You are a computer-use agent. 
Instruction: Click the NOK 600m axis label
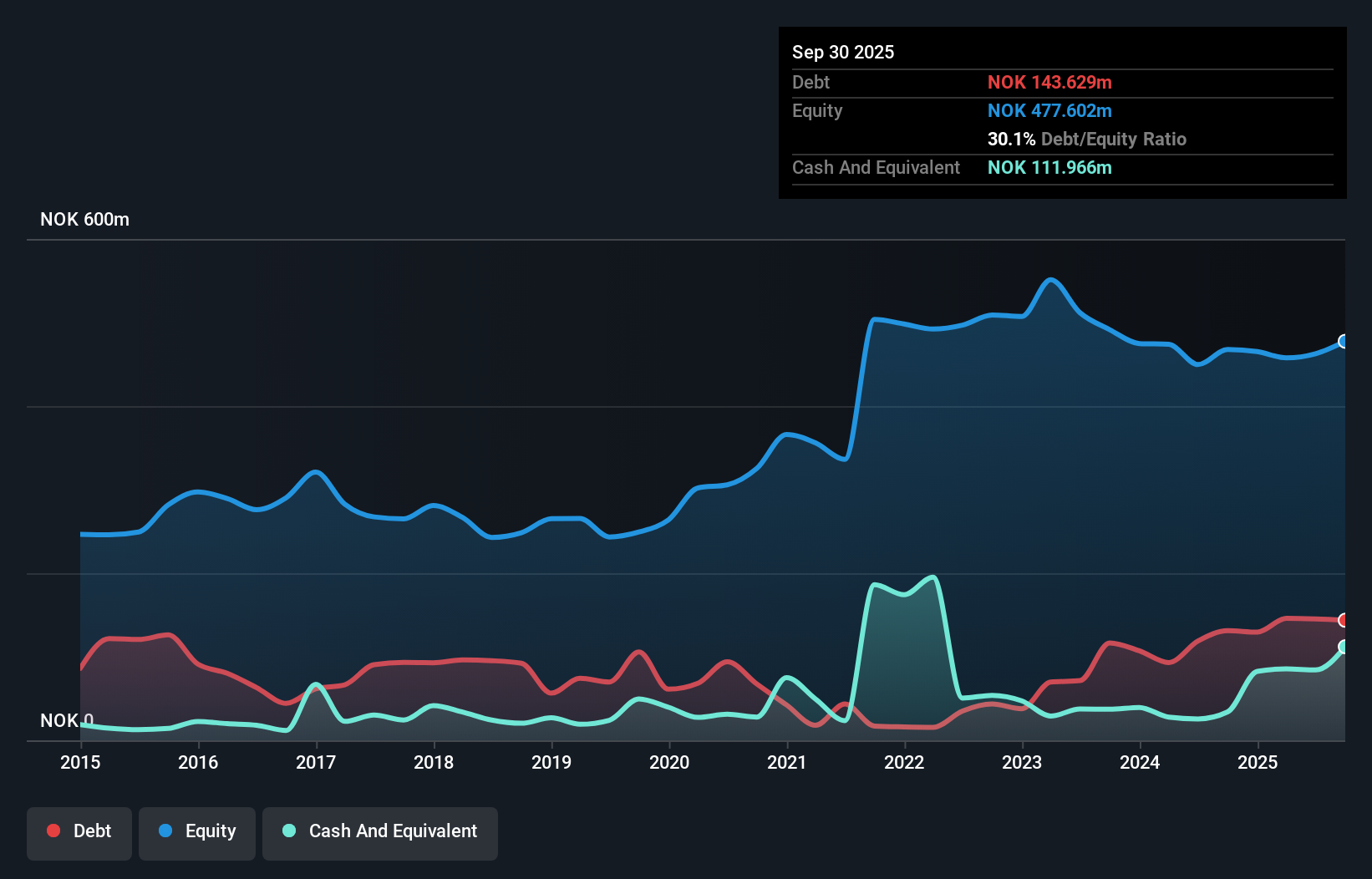[x=84, y=219]
